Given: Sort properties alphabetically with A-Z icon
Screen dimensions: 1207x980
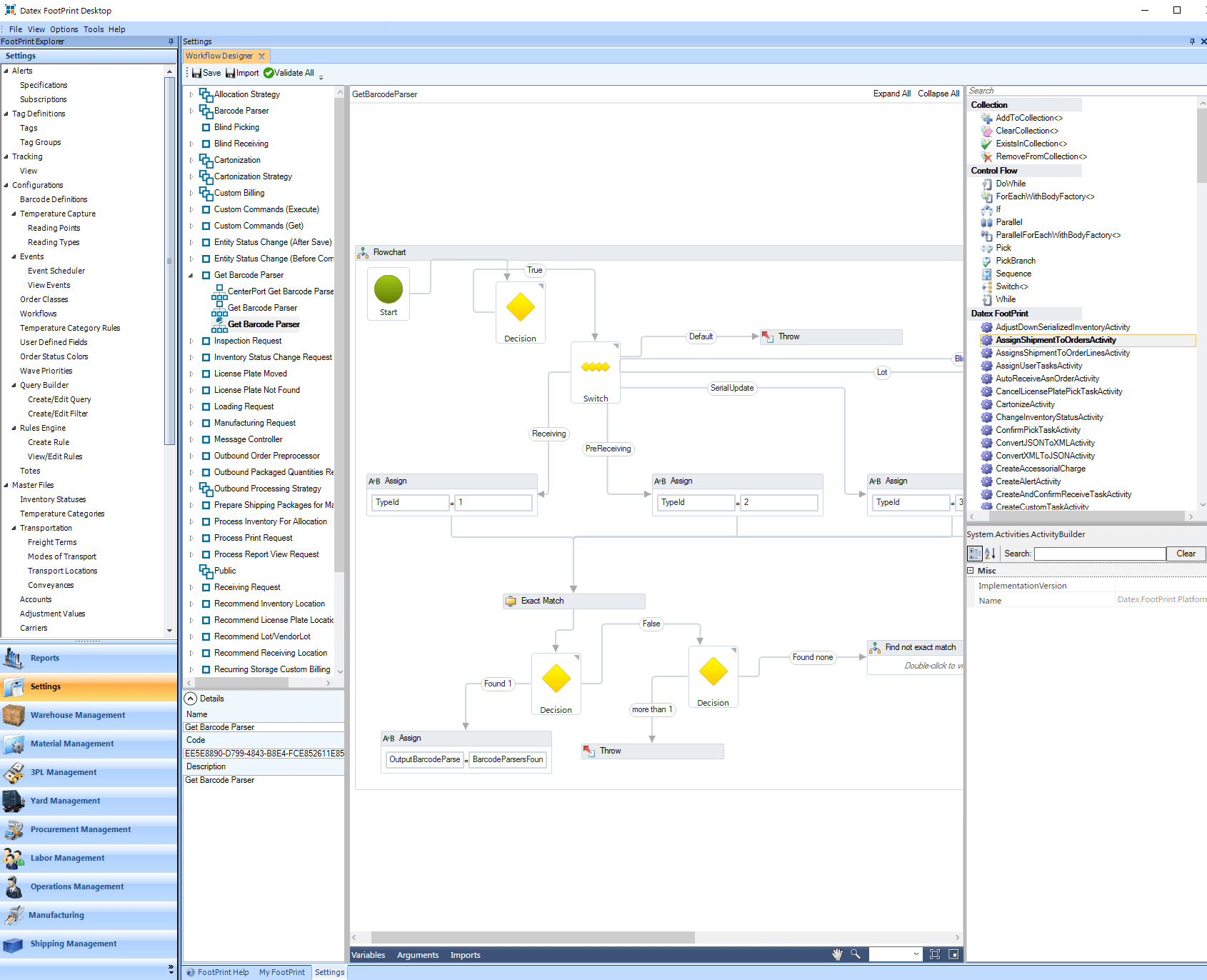Looking at the screenshot, I should click(990, 554).
